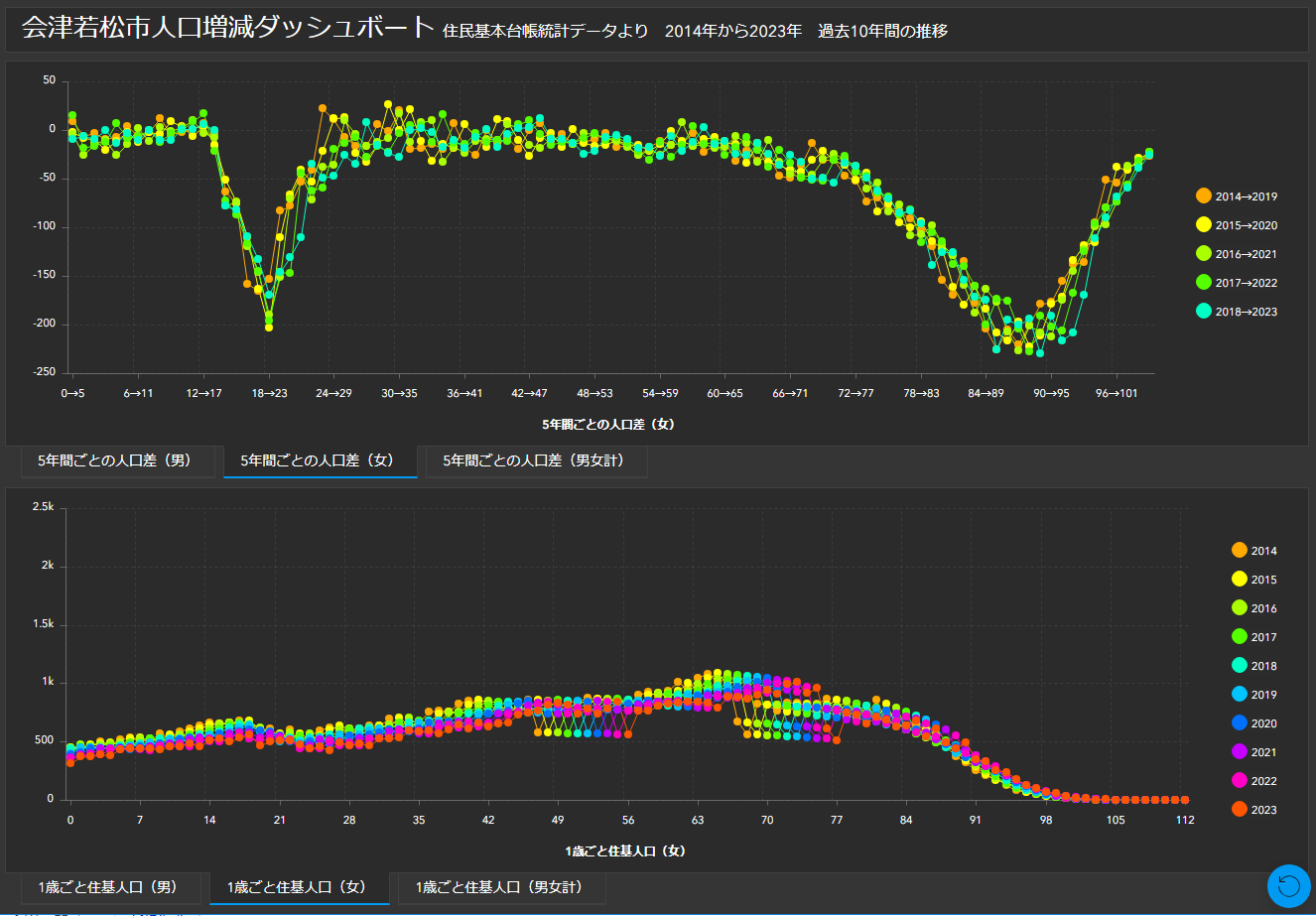Click the 18→23 x-axis label
The image size is (1316, 916).
[269, 393]
